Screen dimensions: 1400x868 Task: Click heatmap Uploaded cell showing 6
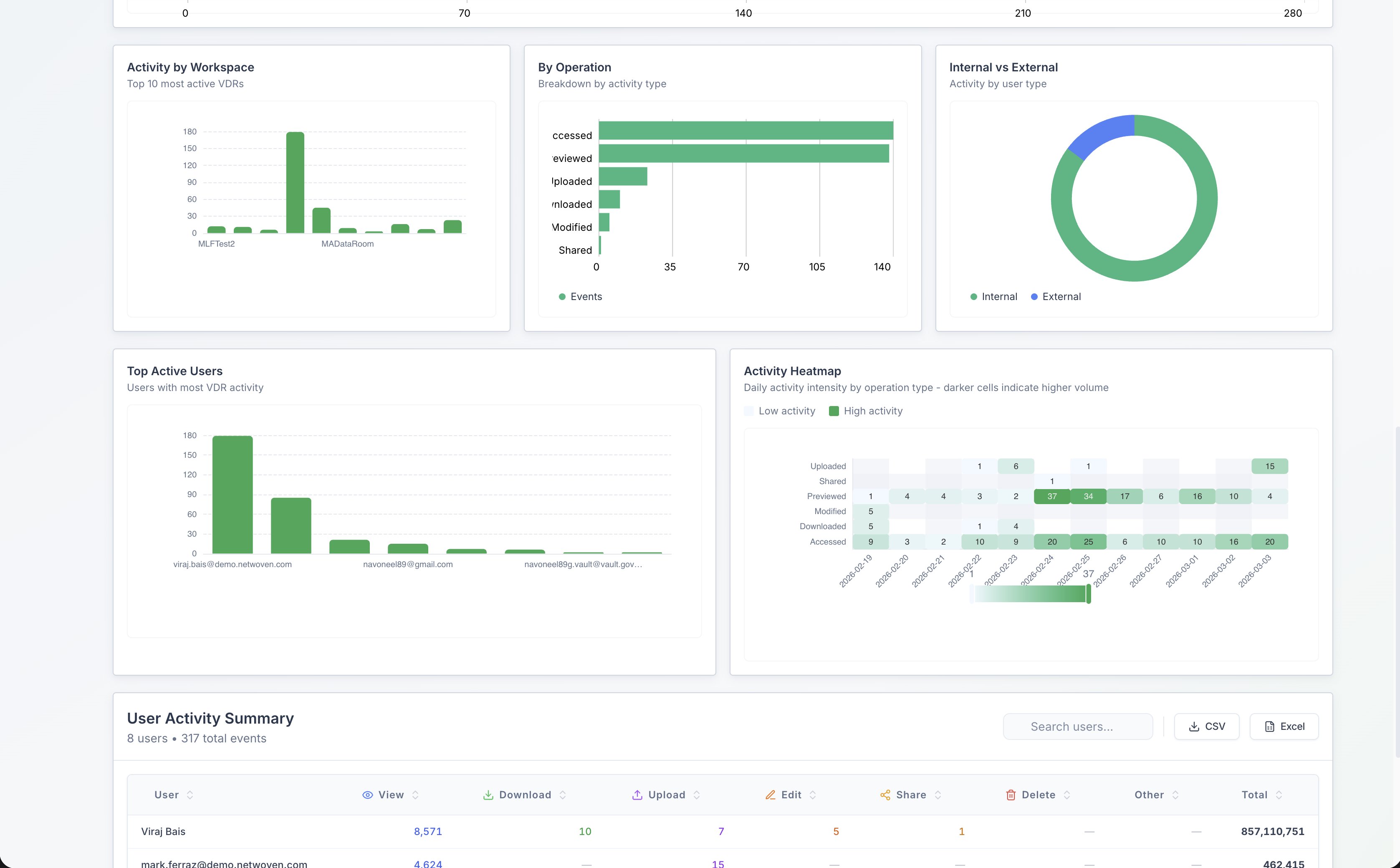click(1016, 466)
